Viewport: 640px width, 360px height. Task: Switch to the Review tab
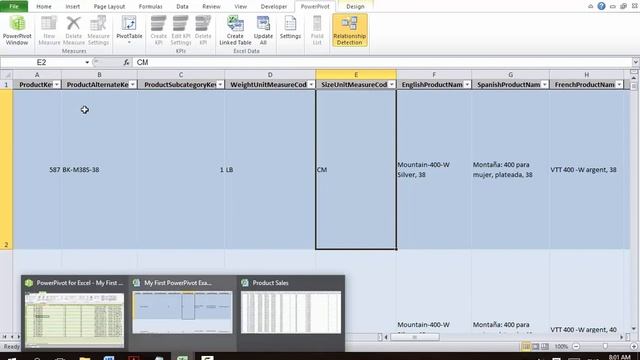coord(211,7)
